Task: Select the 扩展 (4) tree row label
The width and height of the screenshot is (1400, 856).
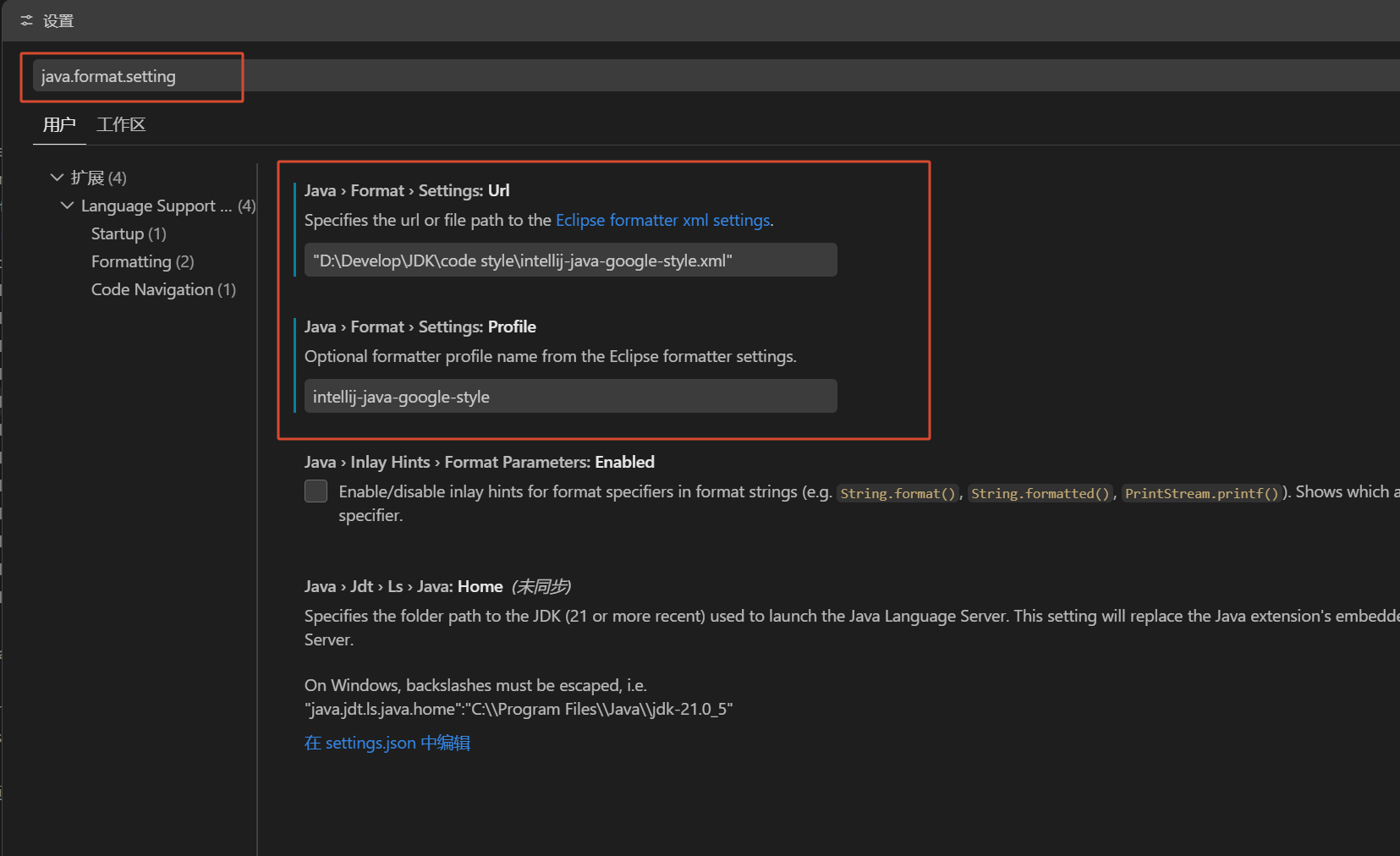Action: click(x=99, y=178)
